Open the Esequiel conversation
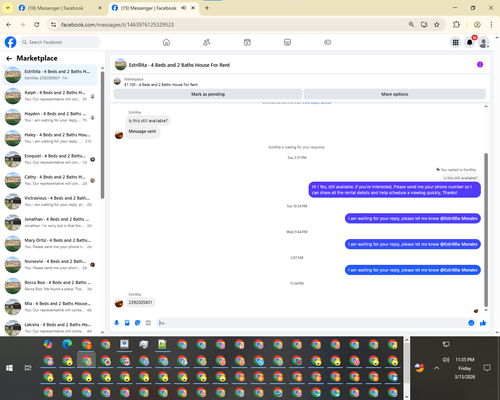This screenshot has height=400, width=500. [50, 159]
